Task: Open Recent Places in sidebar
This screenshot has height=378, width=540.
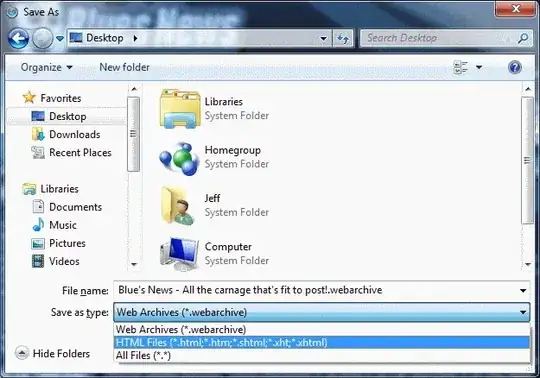Action: [80, 153]
